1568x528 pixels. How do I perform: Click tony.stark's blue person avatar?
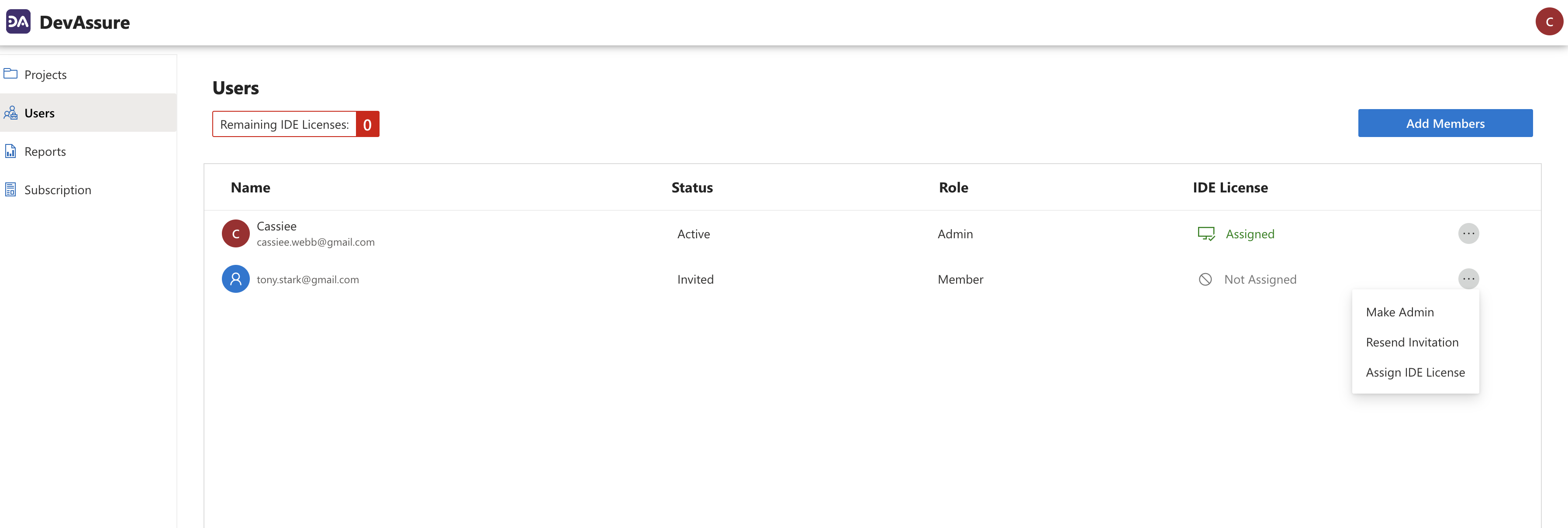tap(235, 279)
